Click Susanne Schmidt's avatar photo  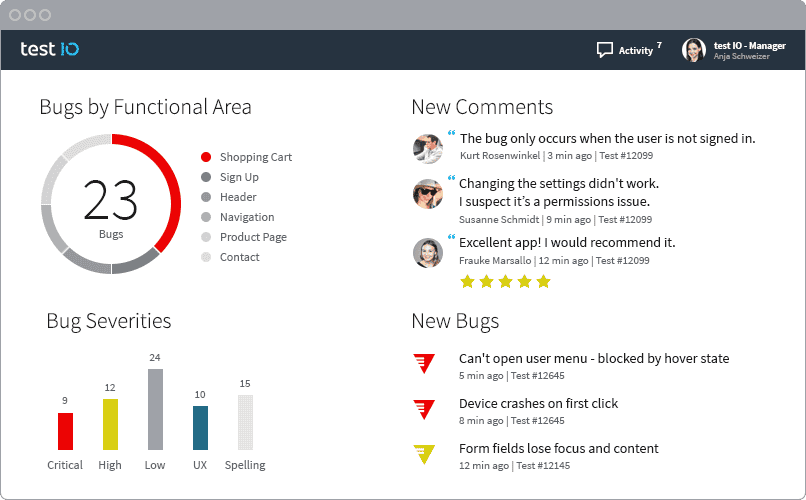[428, 193]
